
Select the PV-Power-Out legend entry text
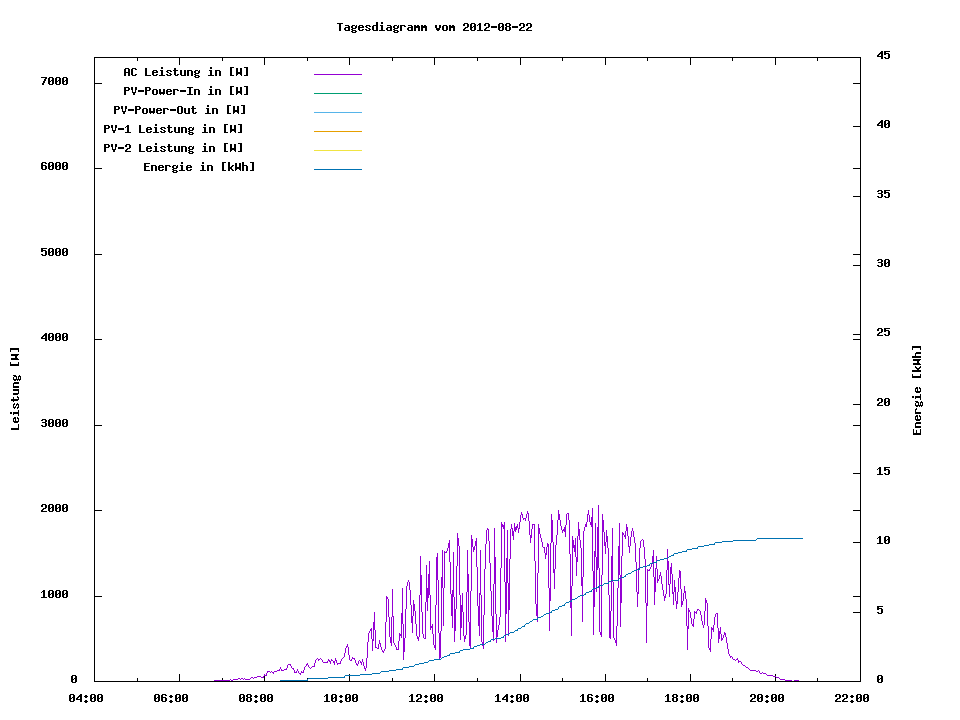[180, 110]
